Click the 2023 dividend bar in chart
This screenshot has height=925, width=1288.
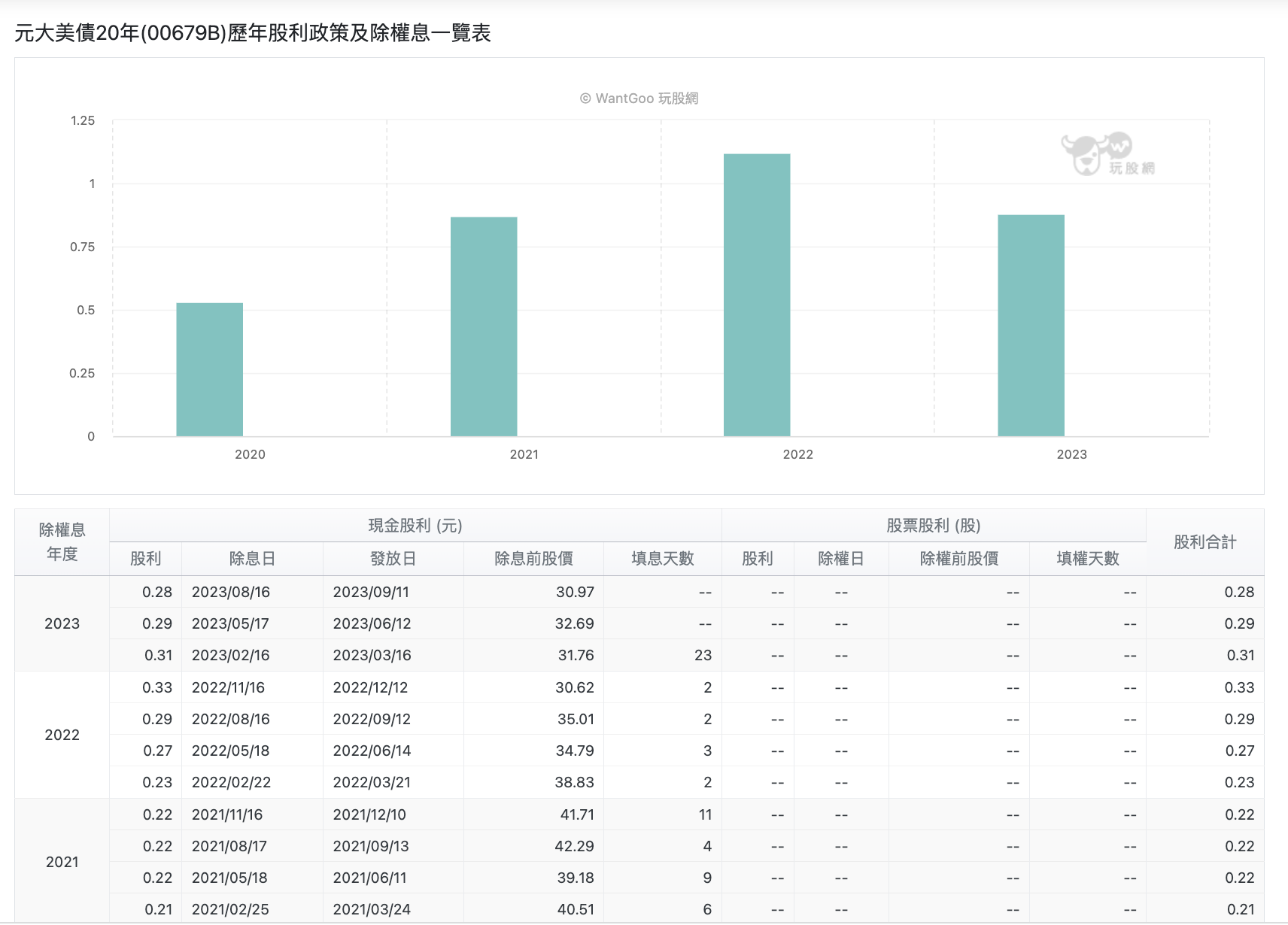(x=1031, y=326)
